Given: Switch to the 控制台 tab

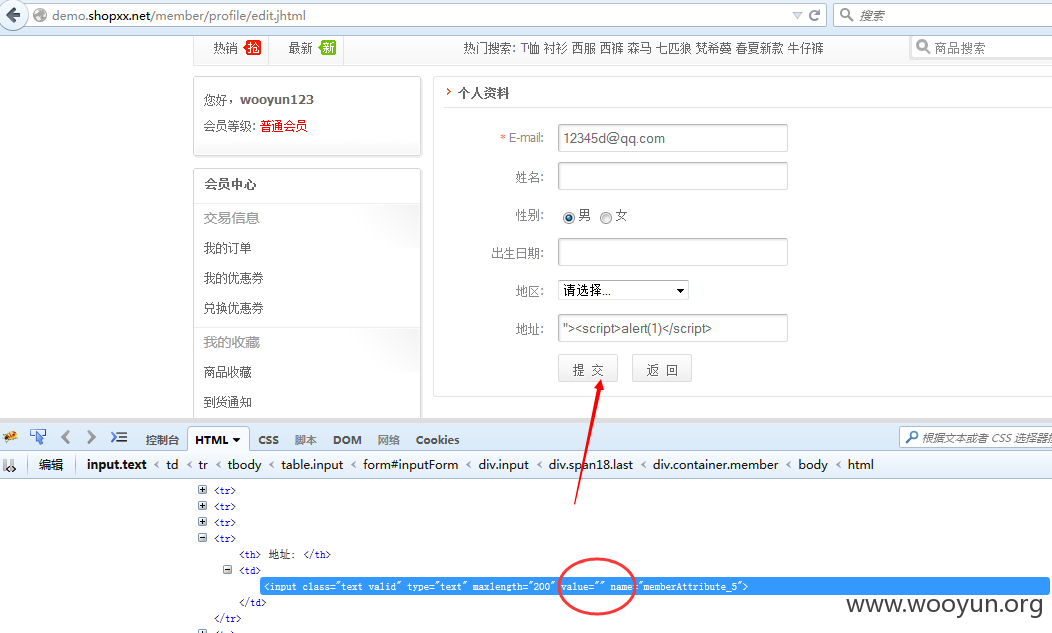Looking at the screenshot, I should [x=162, y=440].
